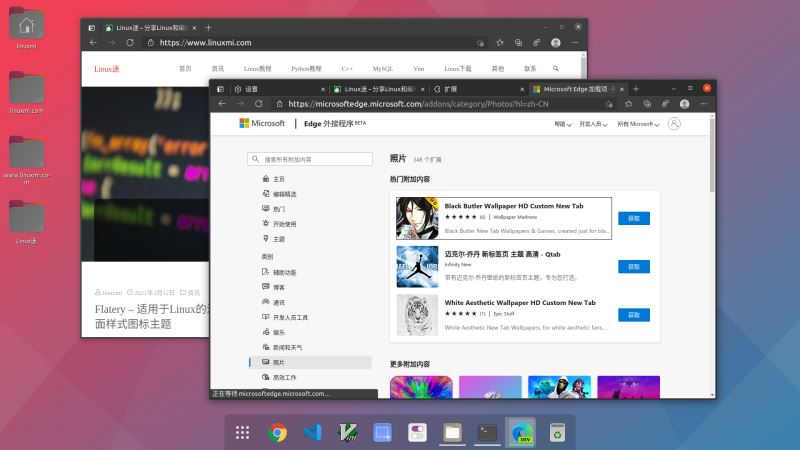The height and width of the screenshot is (450, 800).
Task: Open the app grid launcher in dock
Action: [x=242, y=433]
